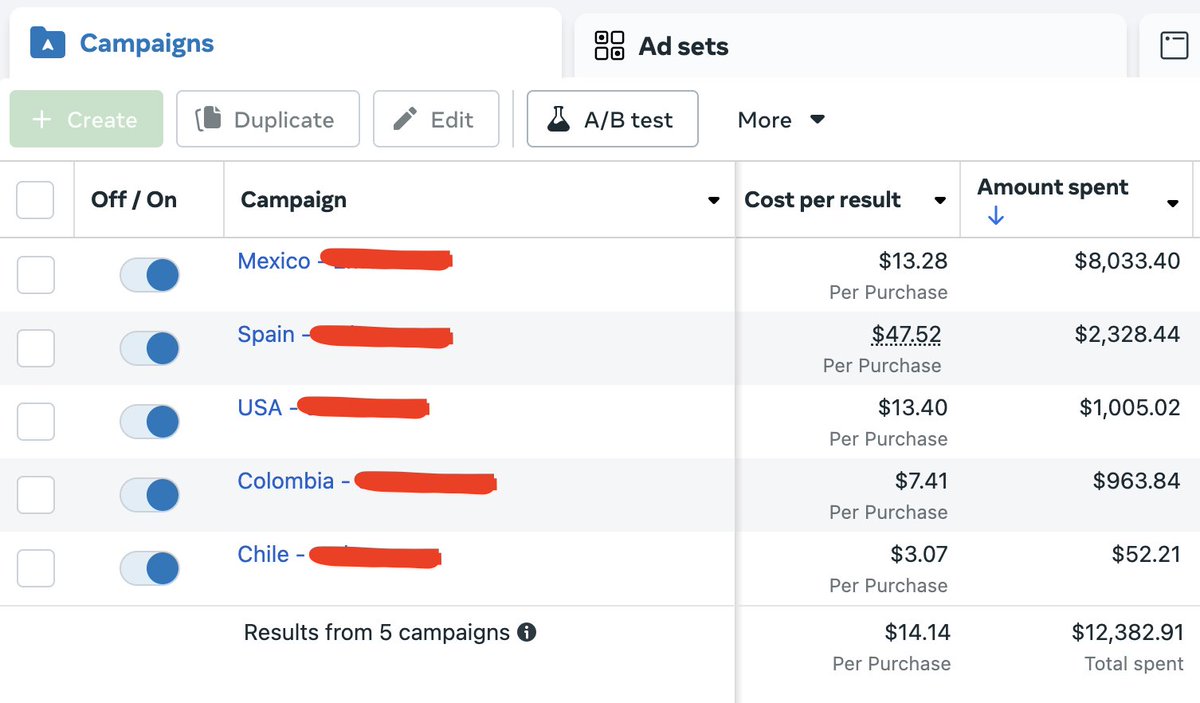This screenshot has width=1200, height=703.
Task: Click the A/B test flask icon
Action: 558,120
